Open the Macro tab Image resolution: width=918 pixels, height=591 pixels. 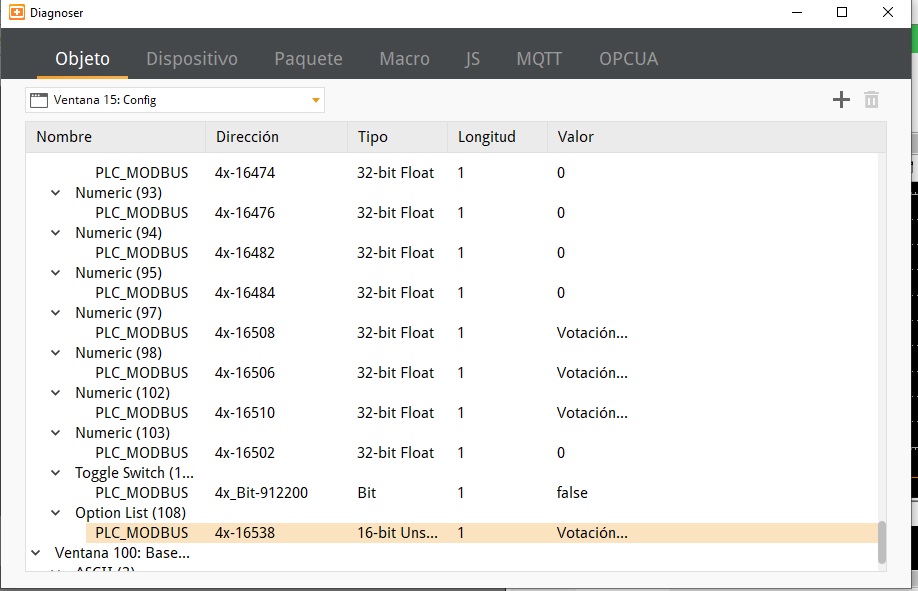coord(405,59)
